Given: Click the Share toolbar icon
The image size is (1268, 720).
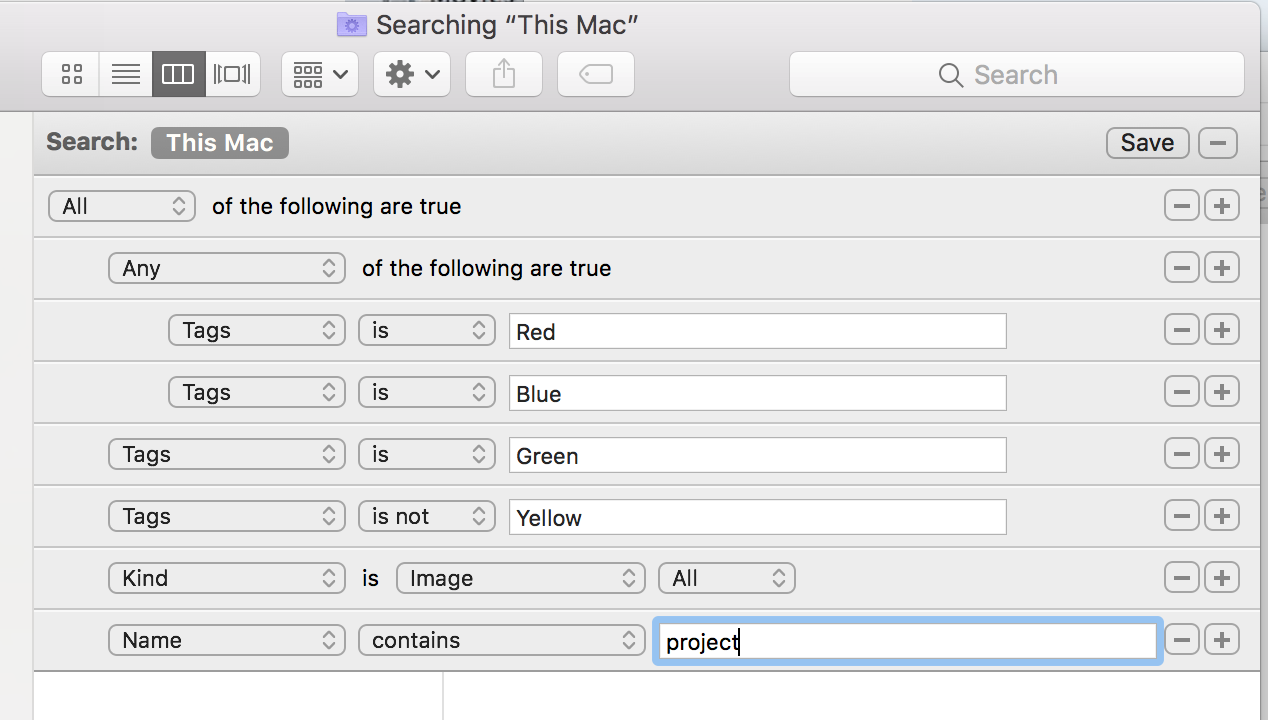Looking at the screenshot, I should tap(504, 74).
